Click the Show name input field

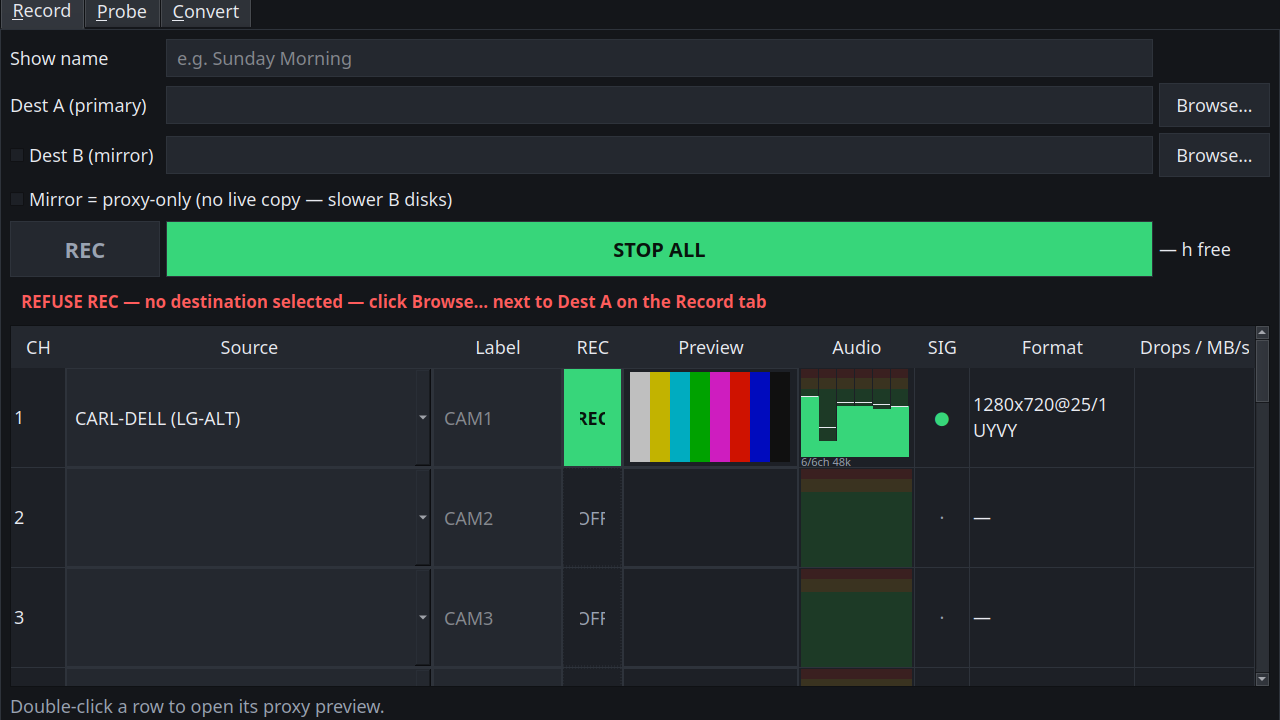click(659, 58)
